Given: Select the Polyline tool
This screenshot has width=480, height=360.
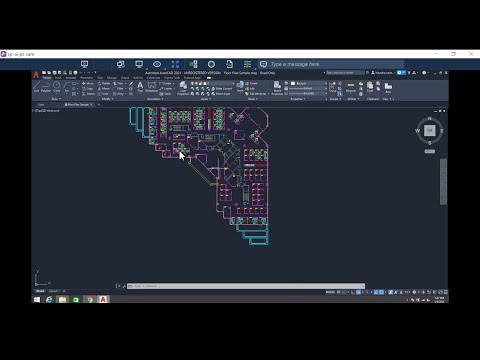Looking at the screenshot, I should (x=46, y=87).
